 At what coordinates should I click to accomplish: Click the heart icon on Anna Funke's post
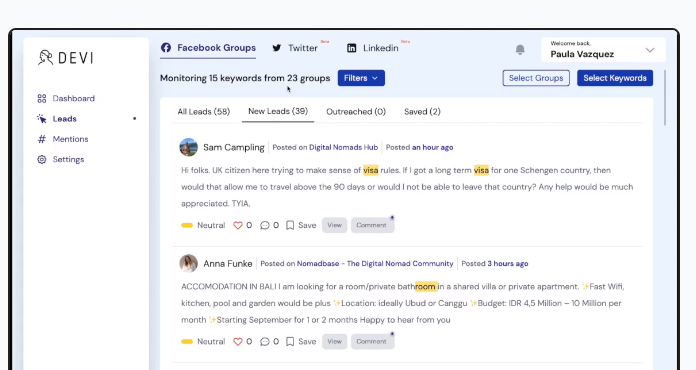(x=238, y=342)
